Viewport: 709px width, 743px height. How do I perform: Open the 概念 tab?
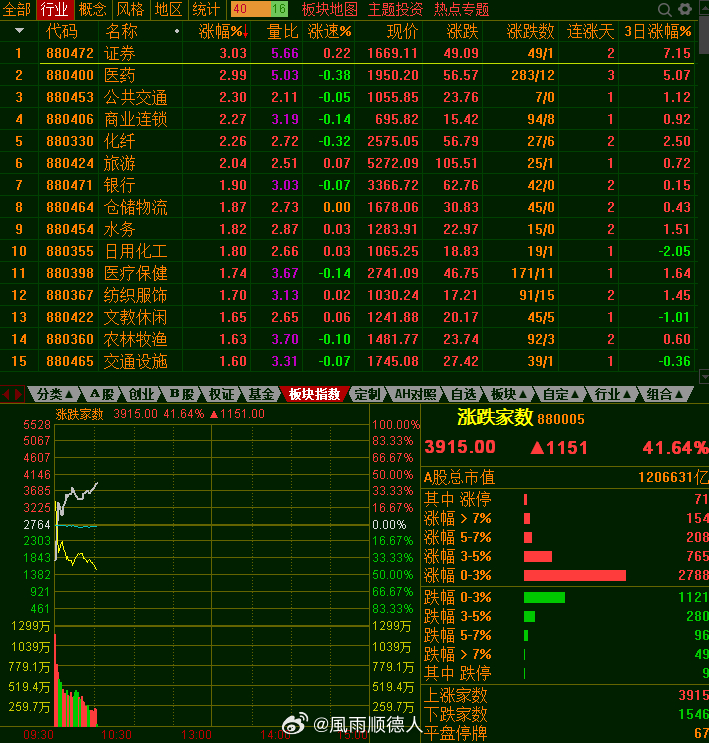click(92, 9)
